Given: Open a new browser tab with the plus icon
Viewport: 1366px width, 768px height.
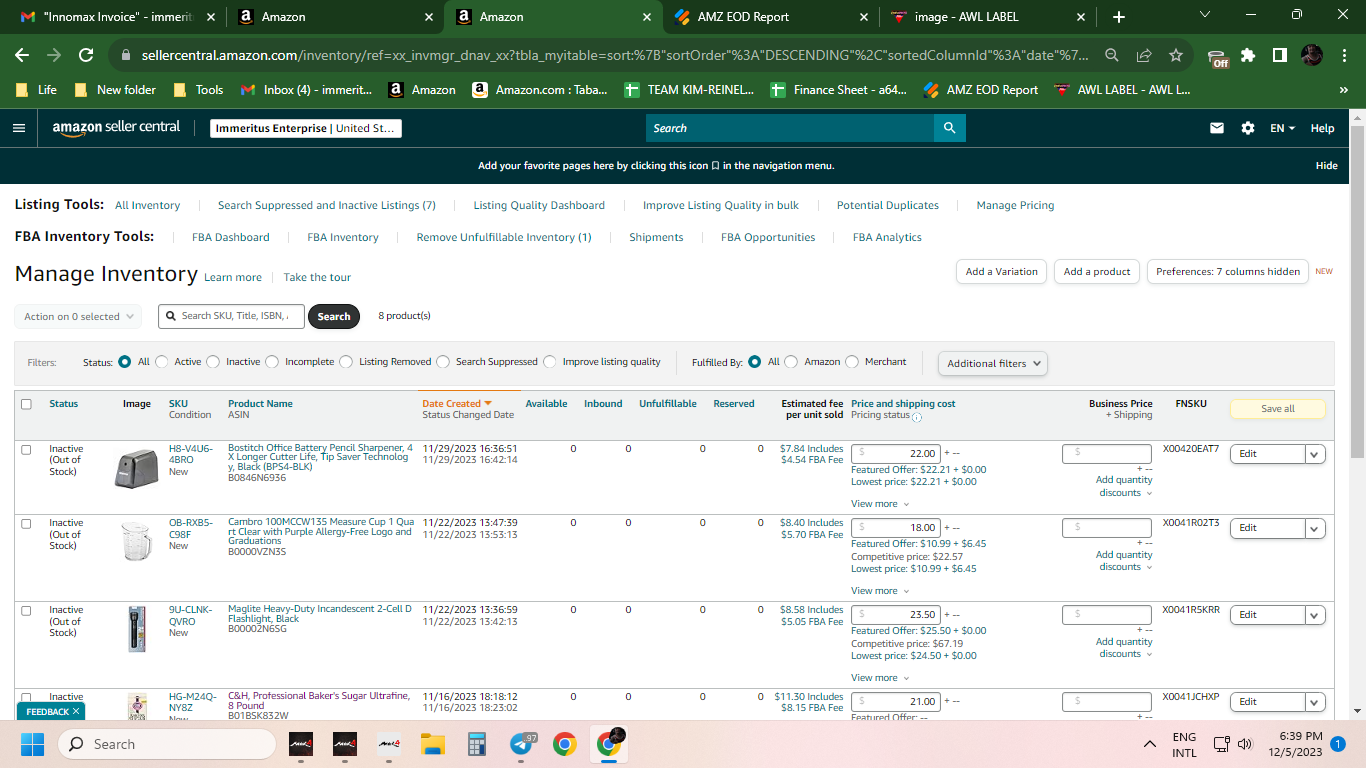Looking at the screenshot, I should tap(1118, 17).
